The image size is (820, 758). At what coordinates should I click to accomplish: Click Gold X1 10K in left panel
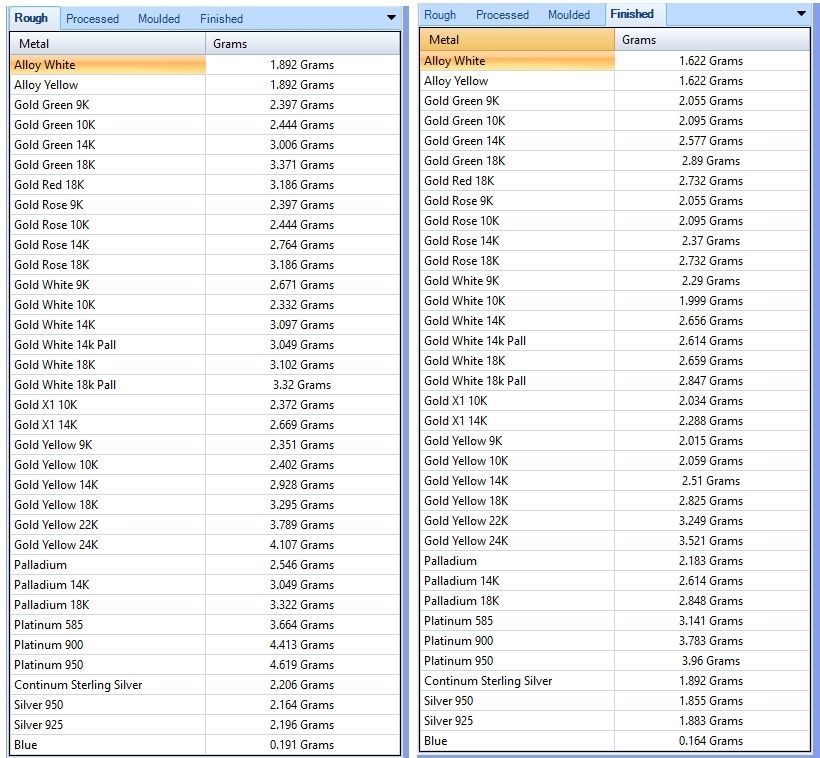tap(205, 405)
